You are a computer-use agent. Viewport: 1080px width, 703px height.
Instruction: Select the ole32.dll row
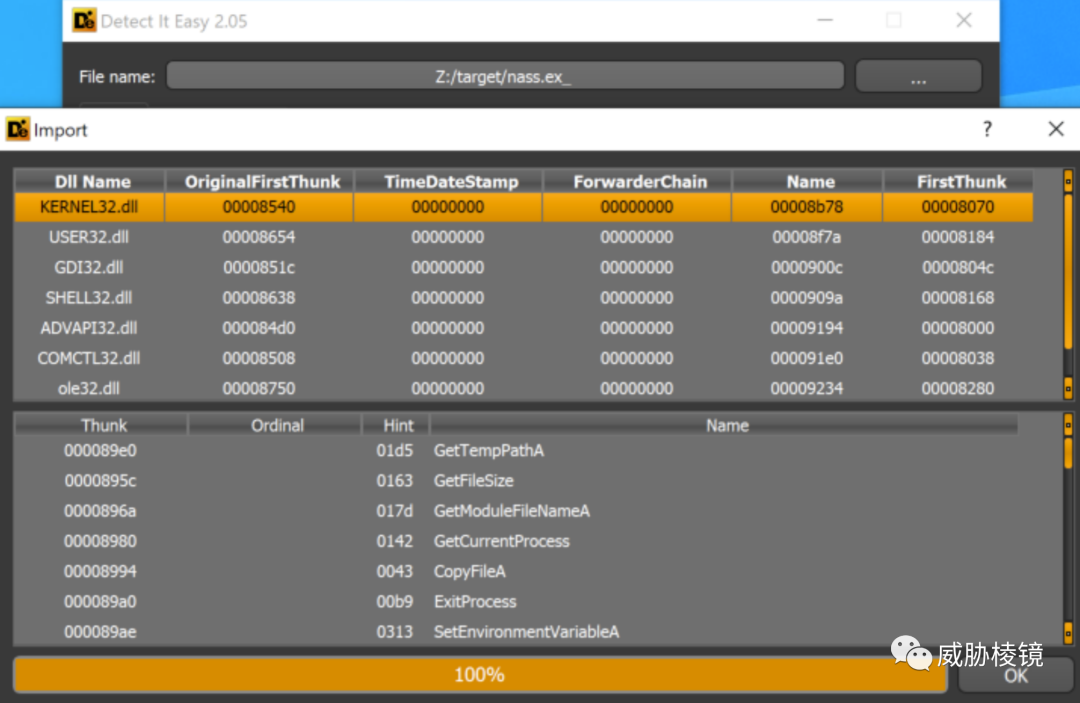[x=523, y=388]
